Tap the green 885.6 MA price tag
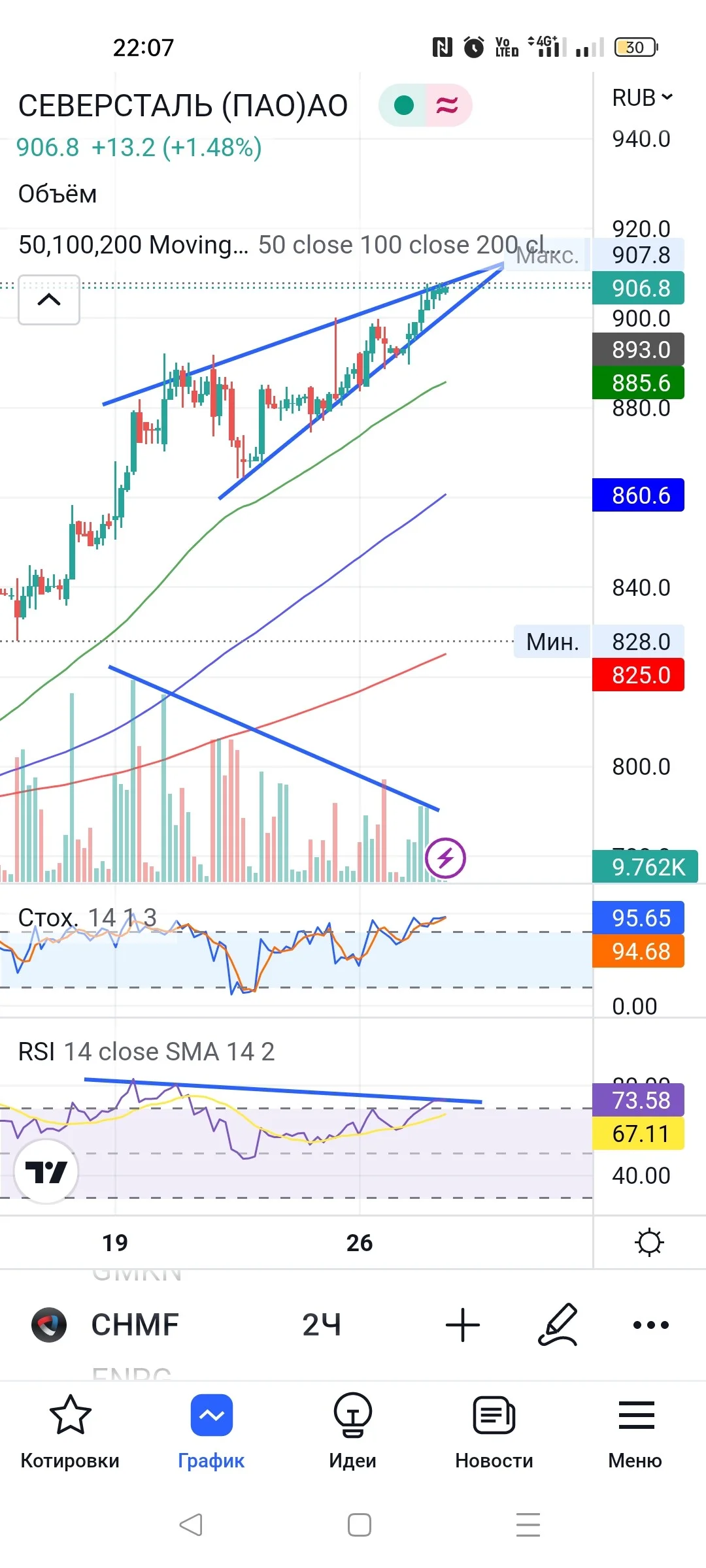 point(638,383)
